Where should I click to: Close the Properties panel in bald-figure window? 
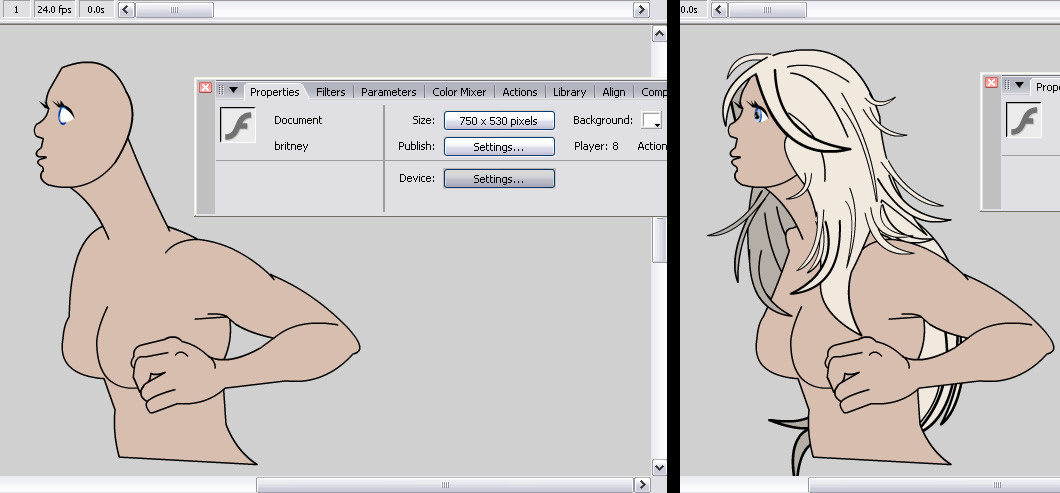[x=206, y=88]
